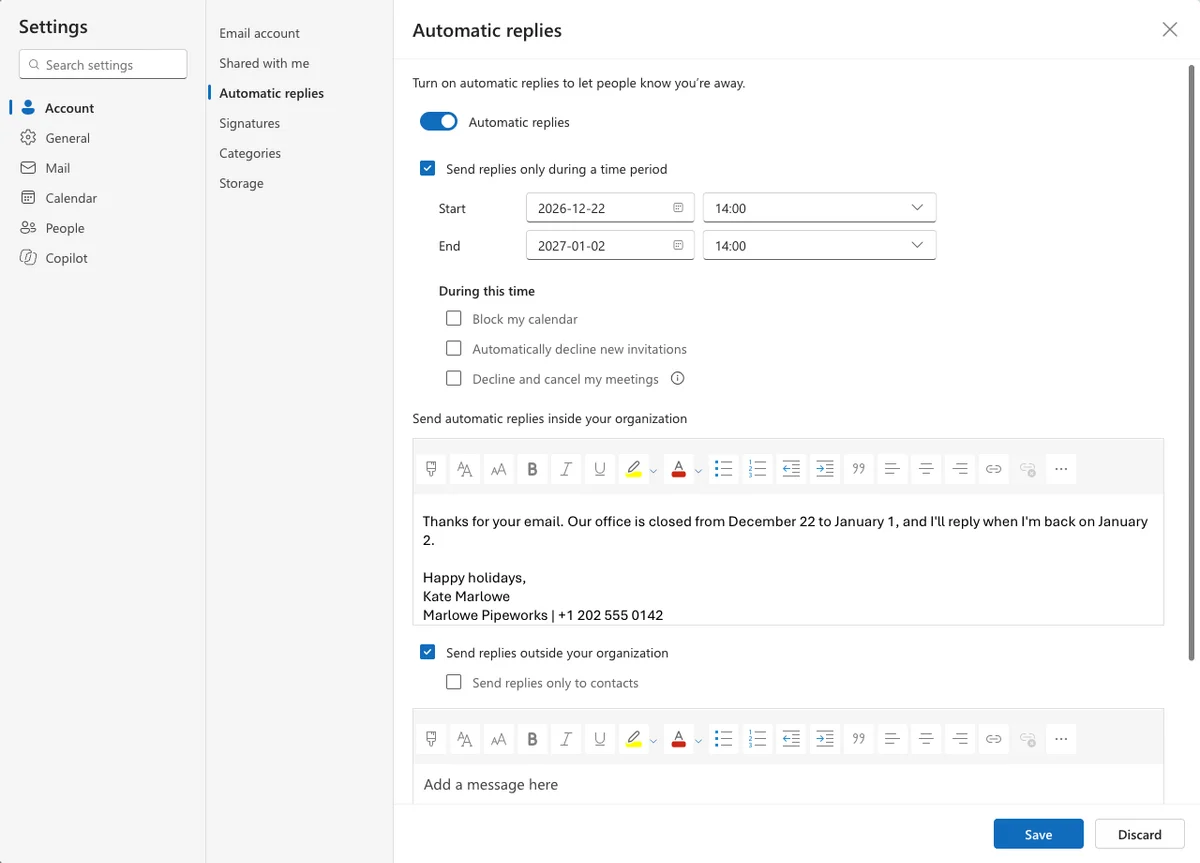1200x863 pixels.
Task: Expand highlight color options in outside-organization editor
Action: pyautogui.click(x=654, y=741)
